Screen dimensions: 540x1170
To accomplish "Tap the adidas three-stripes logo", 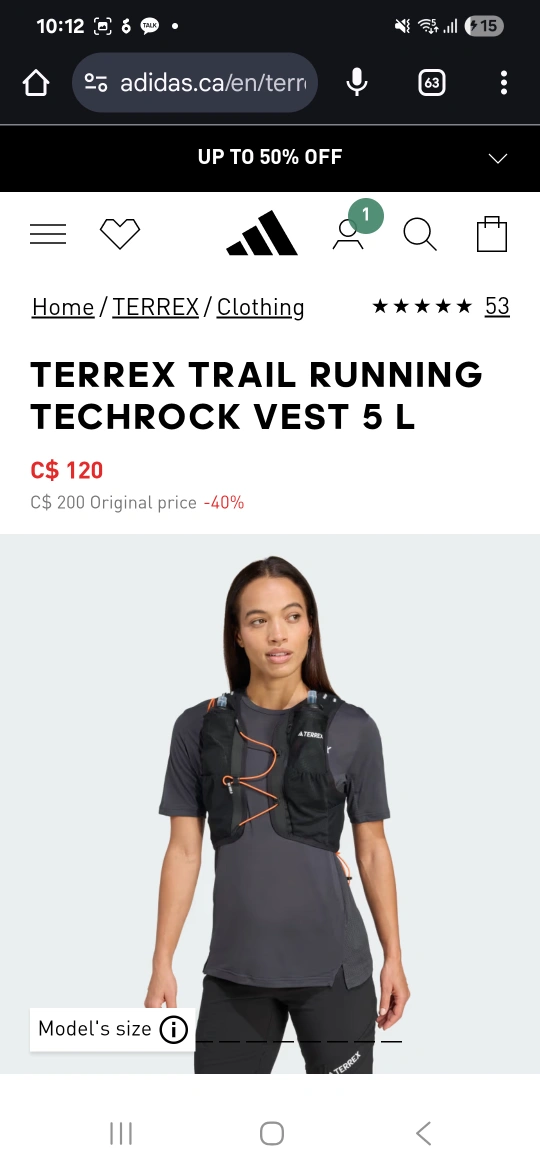I will pos(262,234).
